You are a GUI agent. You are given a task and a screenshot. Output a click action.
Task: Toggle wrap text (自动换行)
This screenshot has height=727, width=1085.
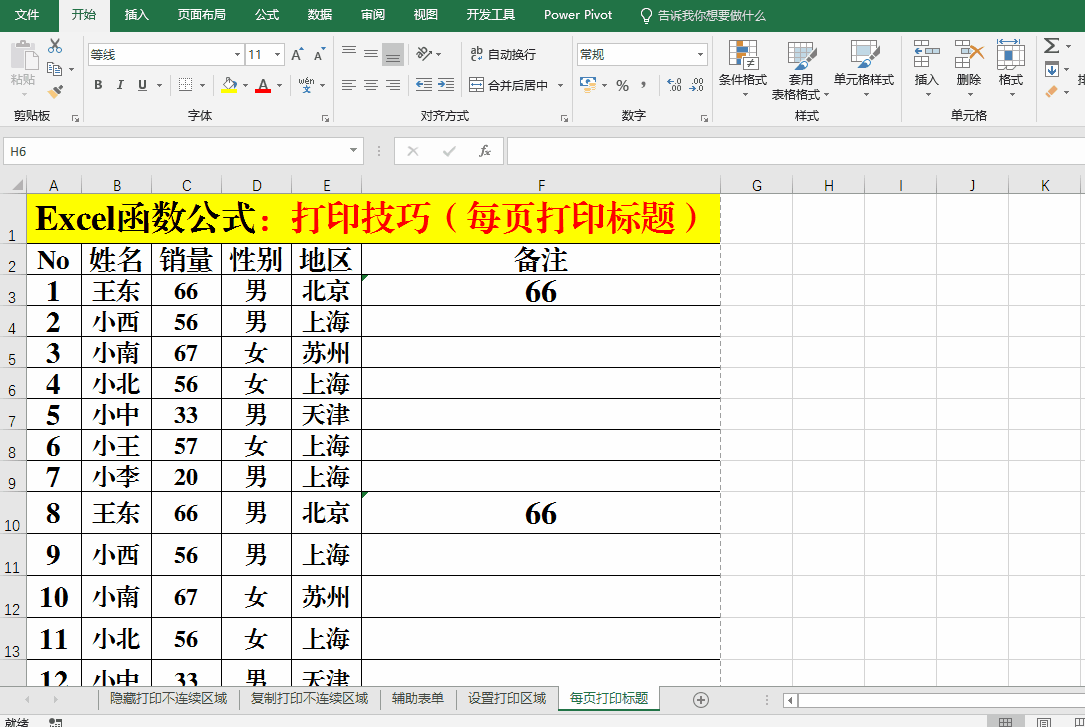tap(503, 54)
